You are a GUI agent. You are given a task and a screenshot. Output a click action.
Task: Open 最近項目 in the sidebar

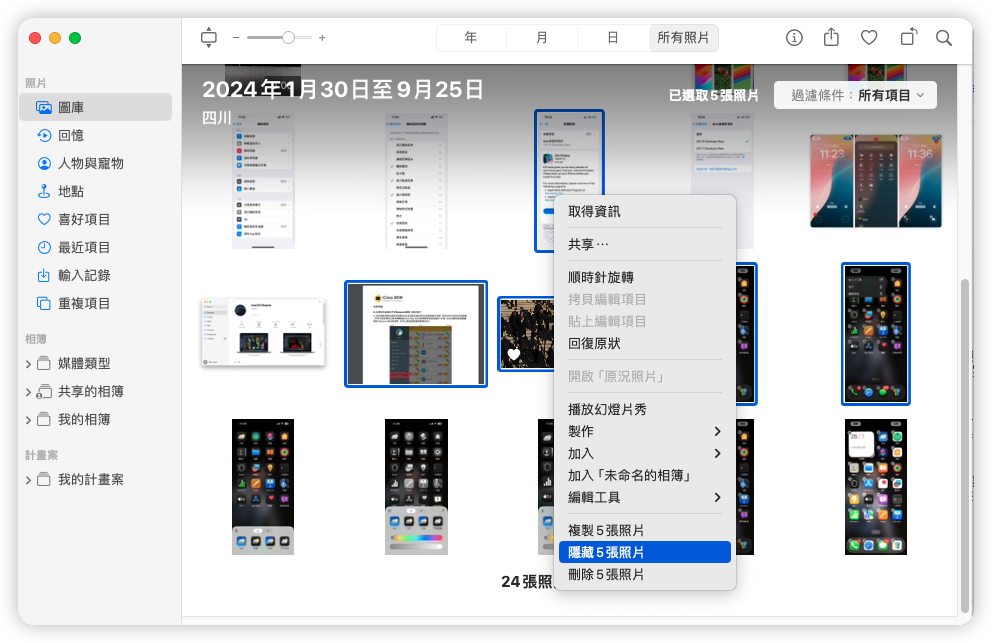tap(96, 247)
